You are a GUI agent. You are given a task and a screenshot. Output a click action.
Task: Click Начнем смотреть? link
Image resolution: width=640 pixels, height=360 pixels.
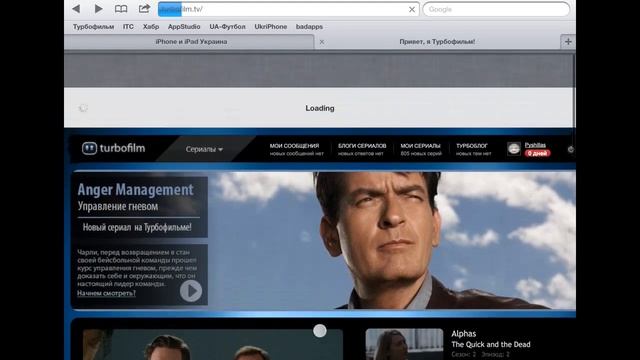click(106, 293)
